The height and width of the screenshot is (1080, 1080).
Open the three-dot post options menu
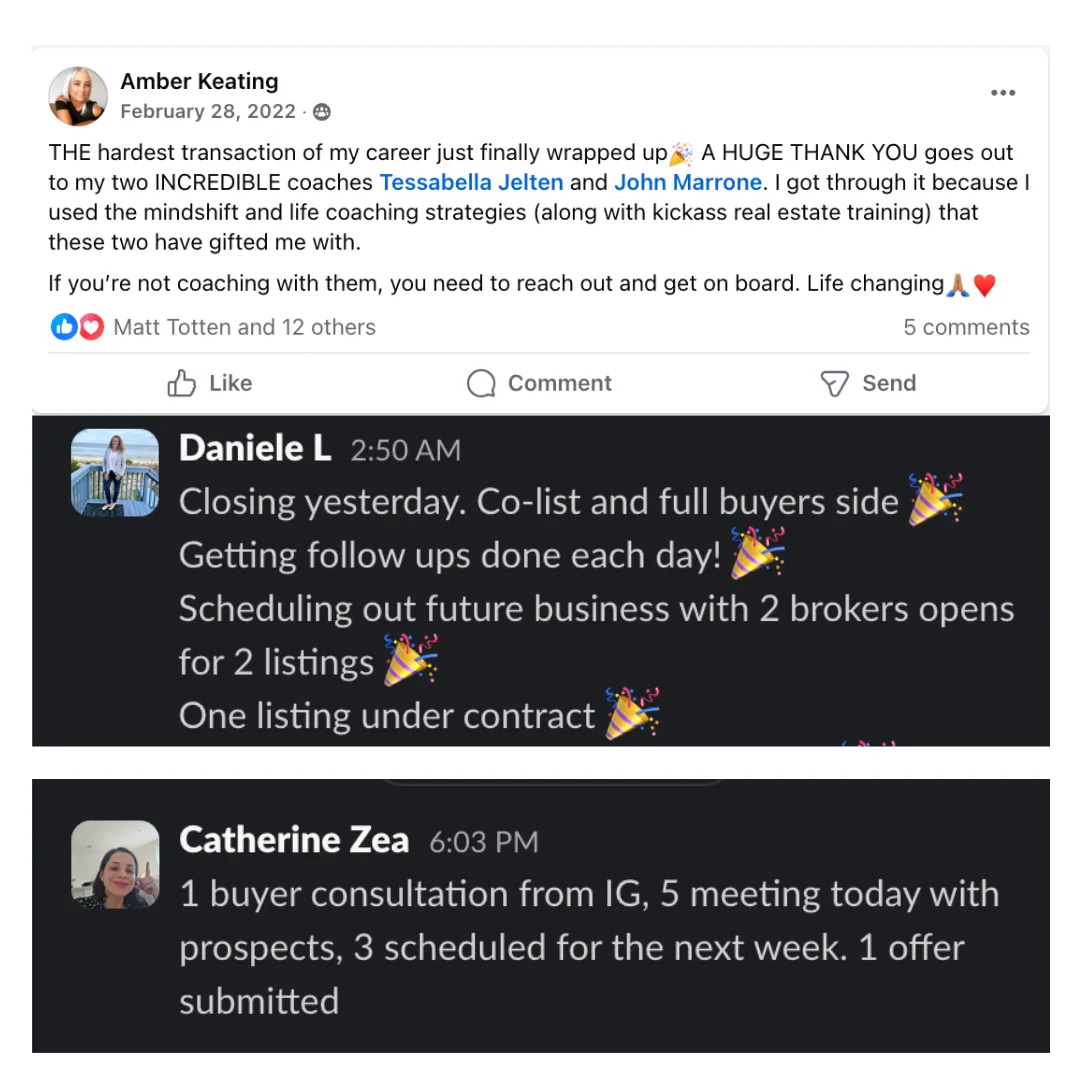click(x=1002, y=93)
